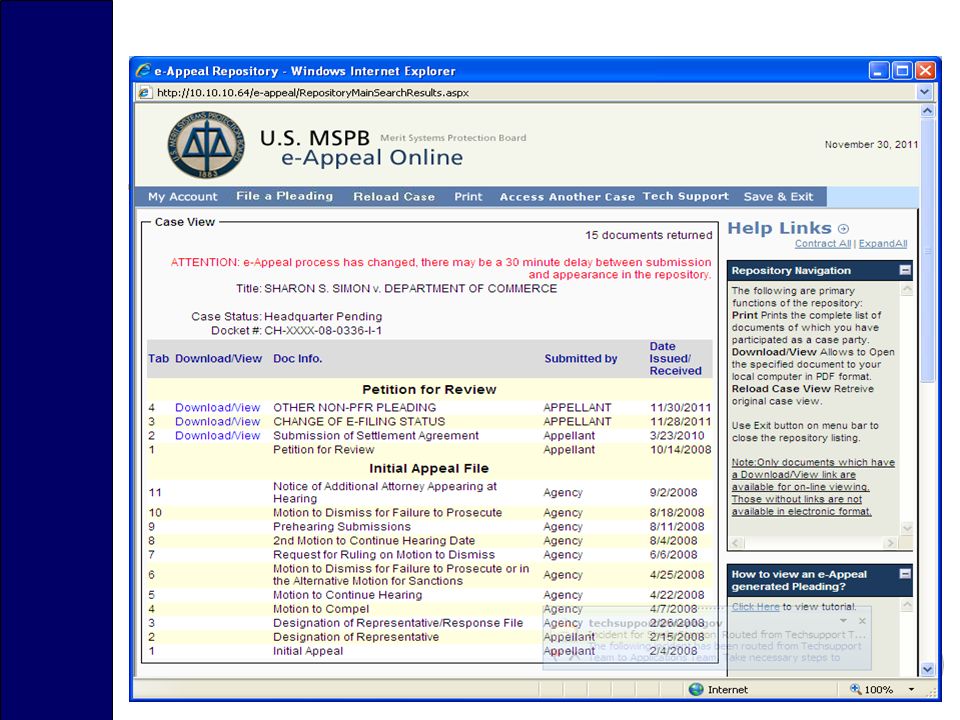This screenshot has width=960, height=720.
Task: Click the Initial Appeal File section heading
Action: pyautogui.click(x=429, y=468)
